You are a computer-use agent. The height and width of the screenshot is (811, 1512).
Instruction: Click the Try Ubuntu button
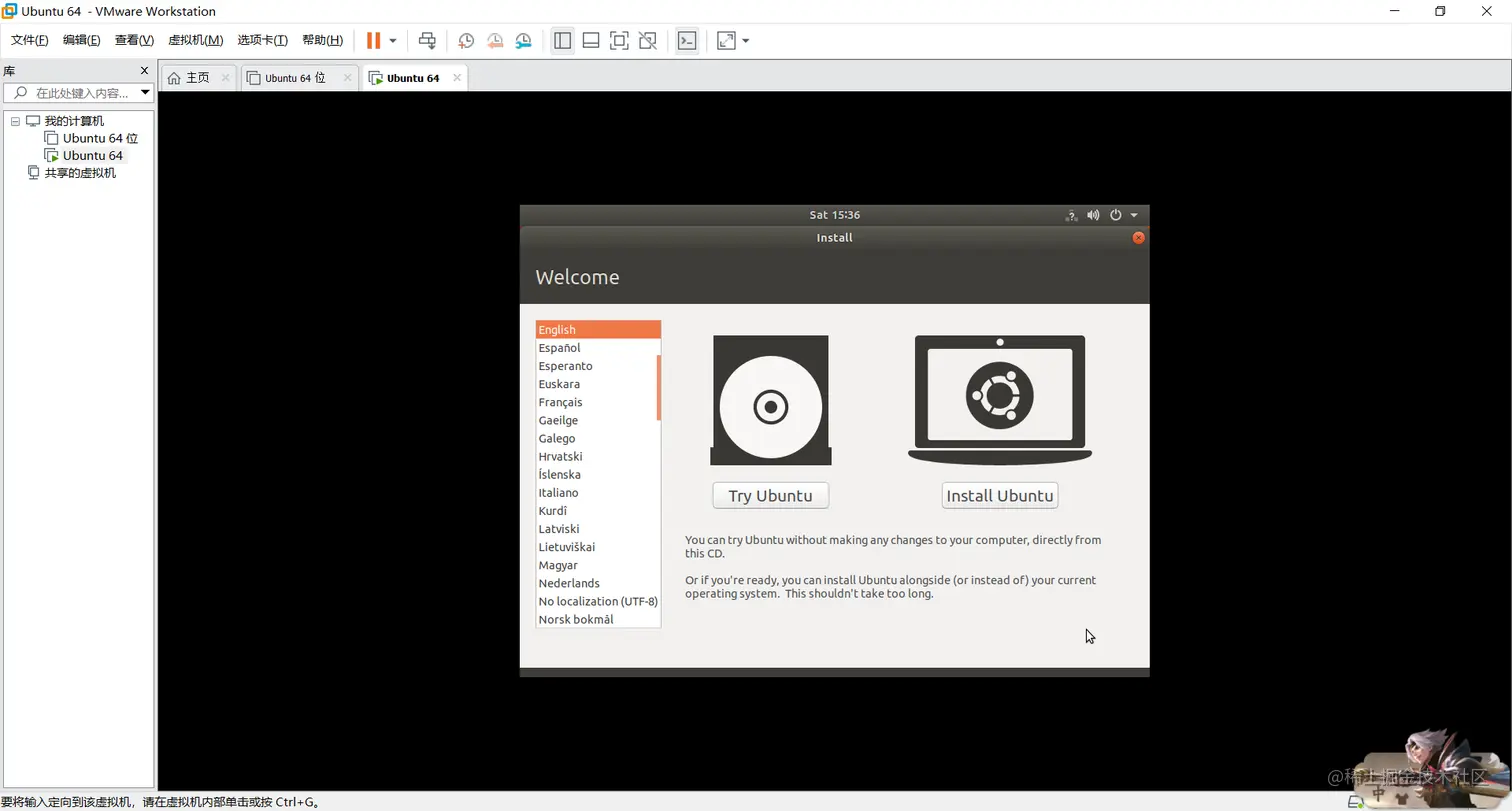click(770, 496)
